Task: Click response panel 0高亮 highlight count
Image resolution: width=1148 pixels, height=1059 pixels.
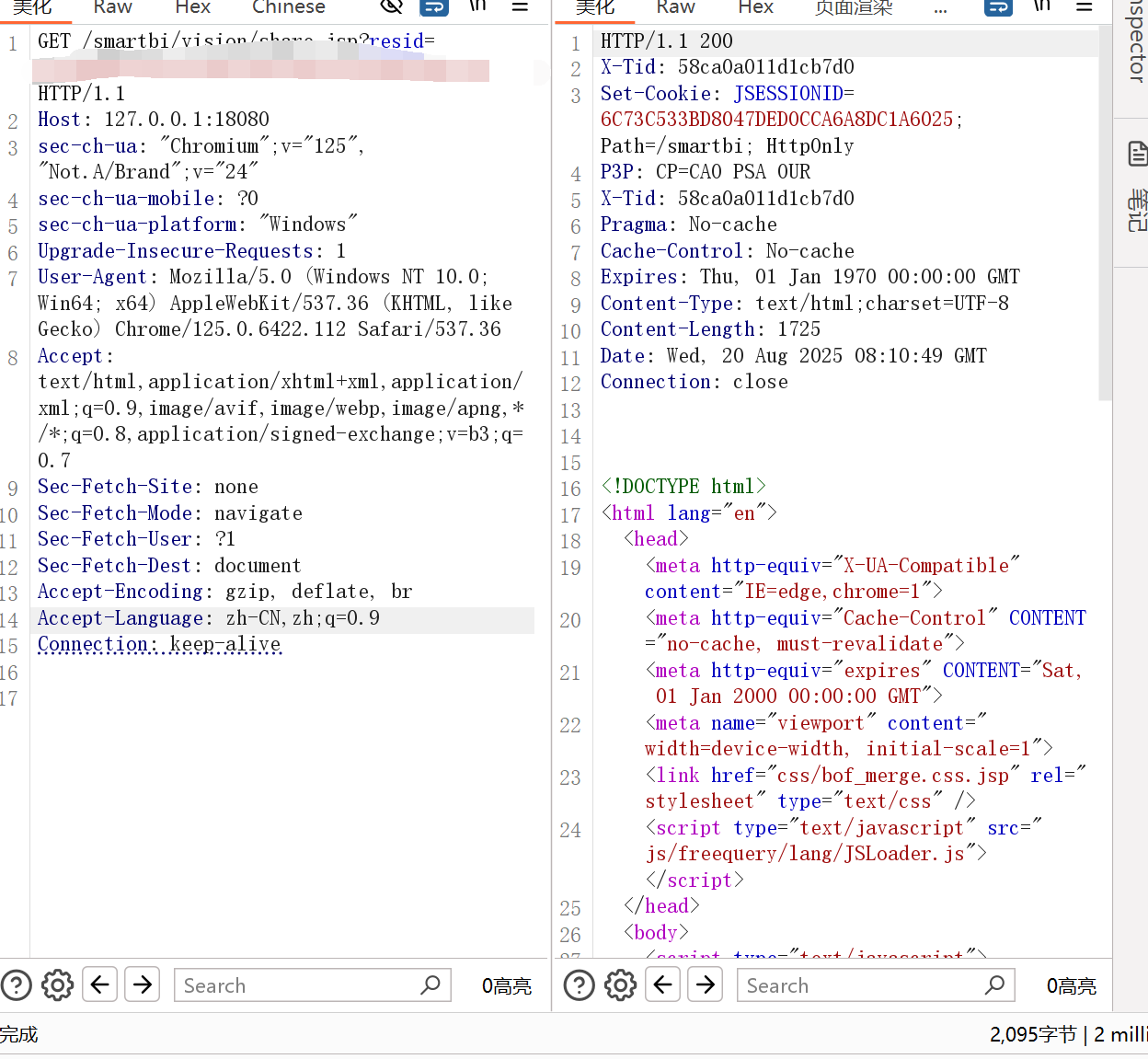Action: (x=1072, y=986)
